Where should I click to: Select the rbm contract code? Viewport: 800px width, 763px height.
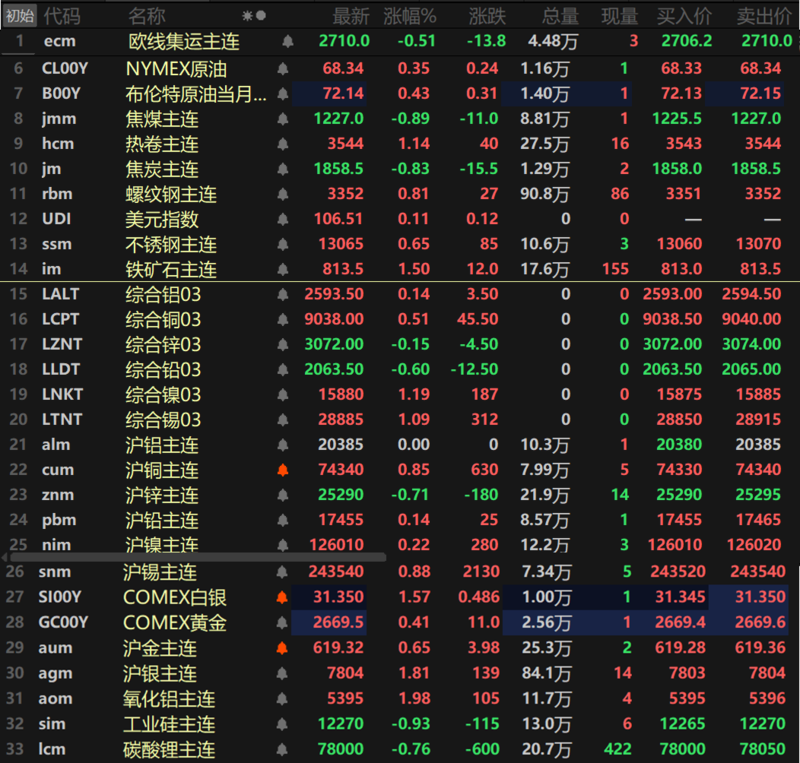[57, 194]
